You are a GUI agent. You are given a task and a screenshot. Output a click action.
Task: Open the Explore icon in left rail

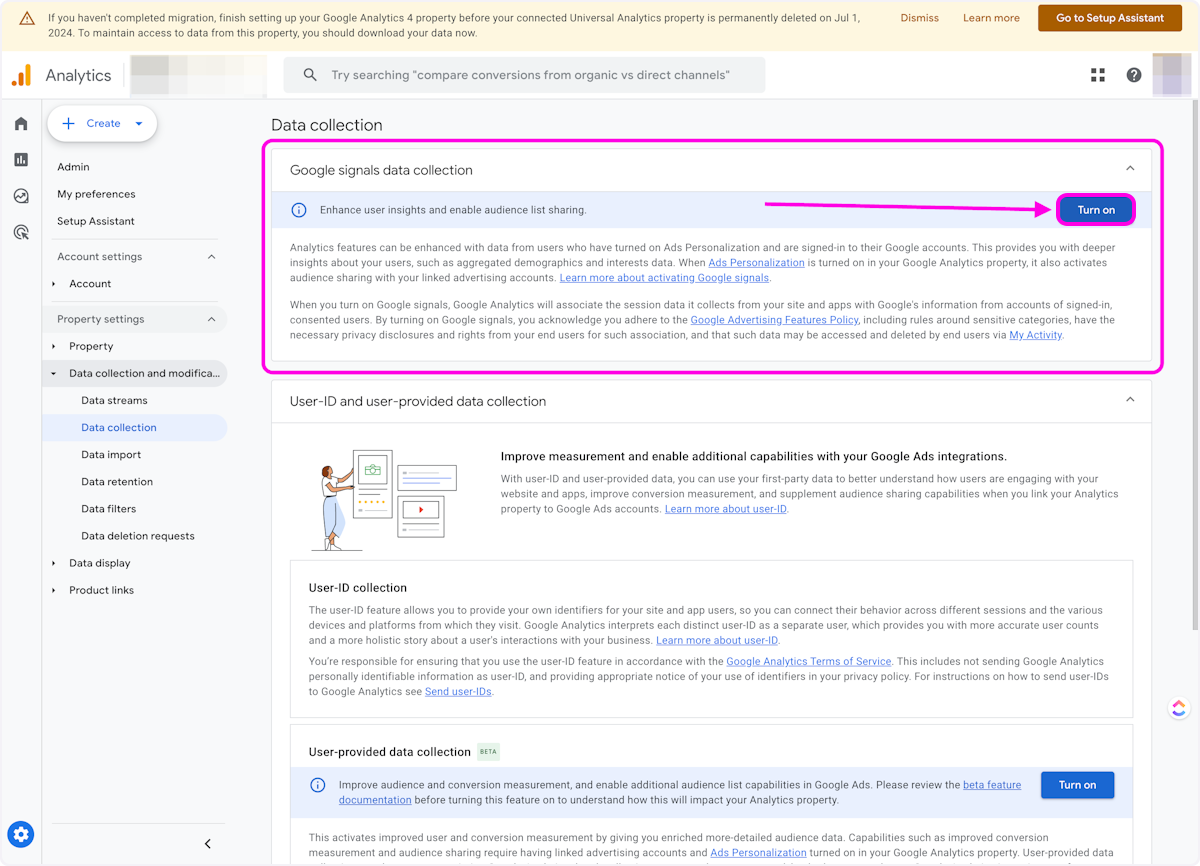click(21, 196)
